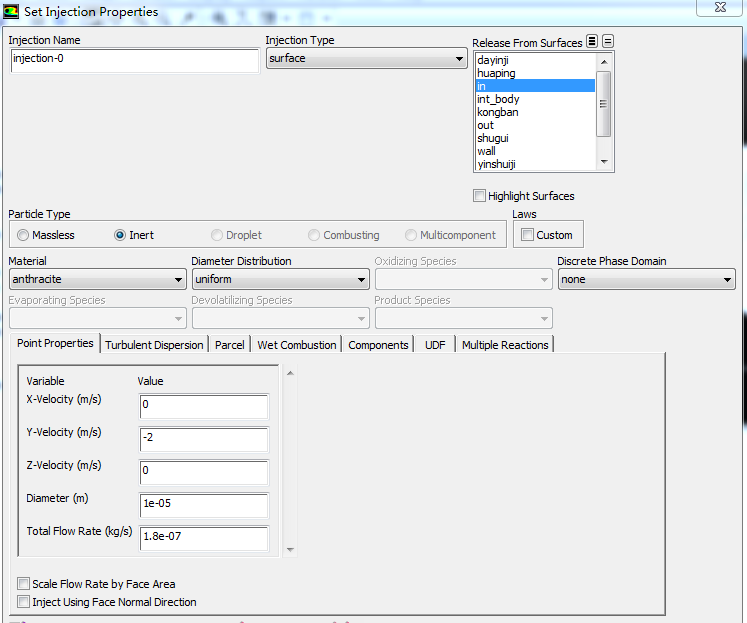This screenshot has width=747, height=623.
Task: Enable Scale Flow Rate by Face Area
Action: pos(23,583)
